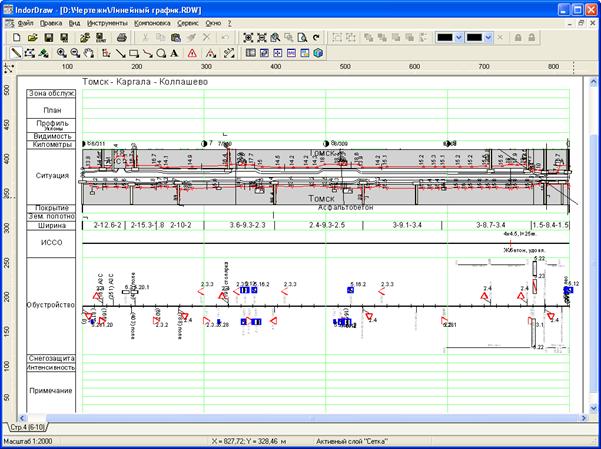Image resolution: width=601 pixels, height=449 pixels.
Task: Pick the red triangle road sign tool
Action: [x=194, y=53]
